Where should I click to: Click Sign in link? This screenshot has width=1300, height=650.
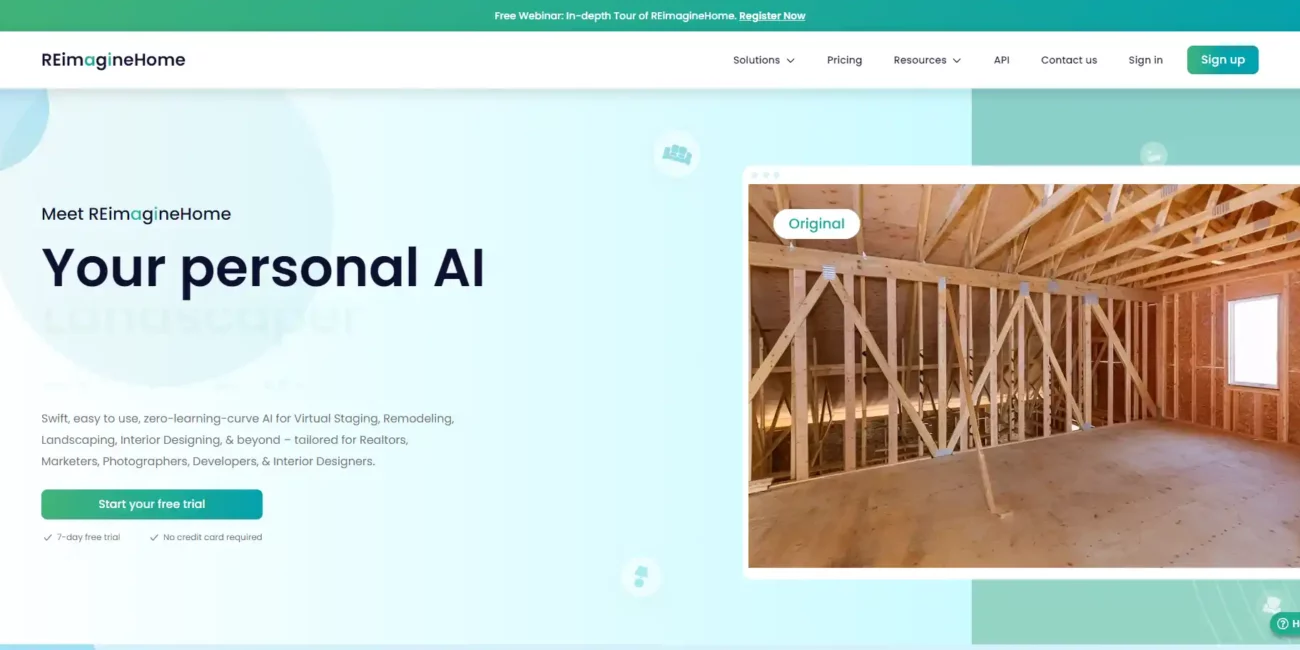(1145, 60)
